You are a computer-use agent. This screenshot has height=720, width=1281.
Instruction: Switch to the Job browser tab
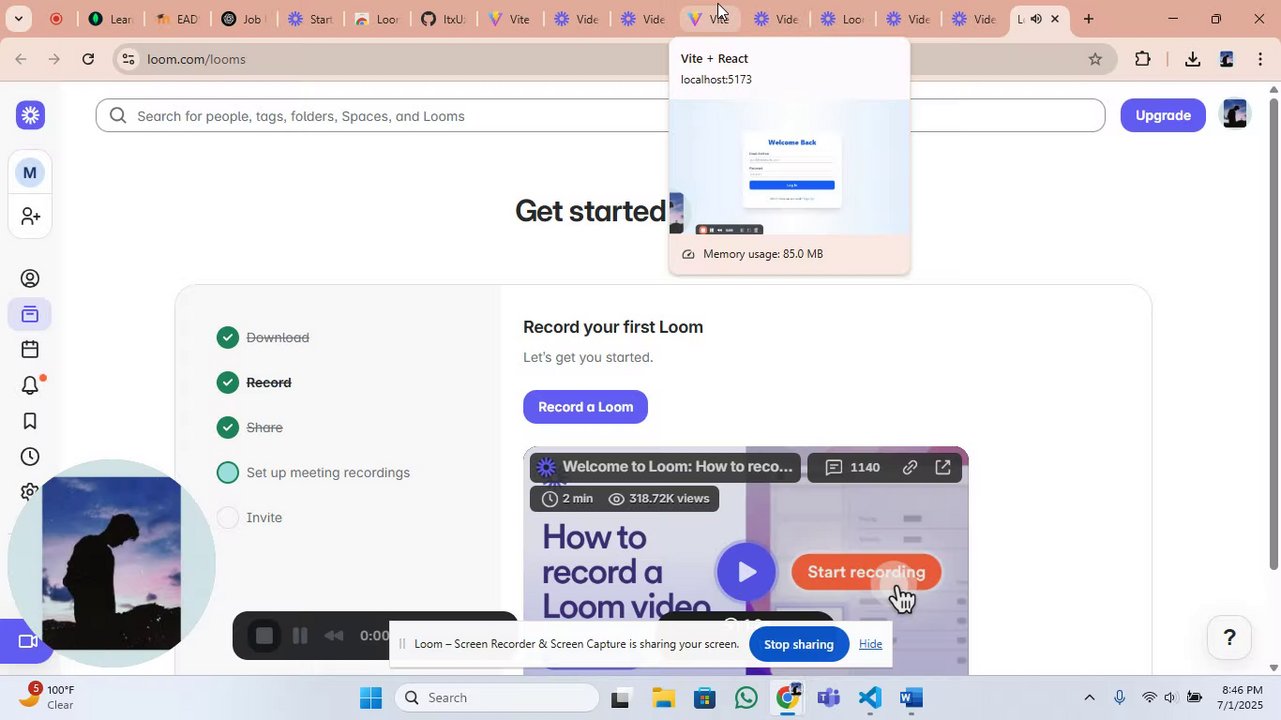click(243, 19)
